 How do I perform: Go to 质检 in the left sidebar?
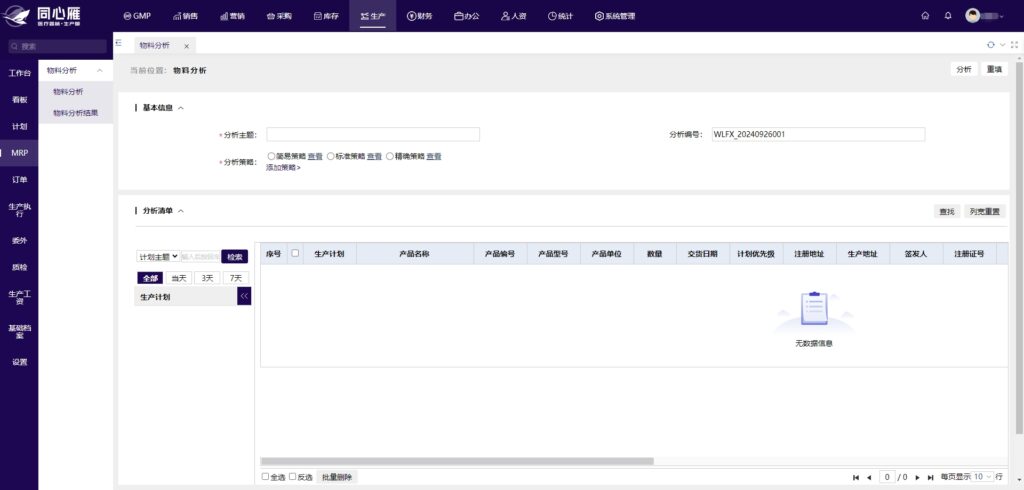19,267
